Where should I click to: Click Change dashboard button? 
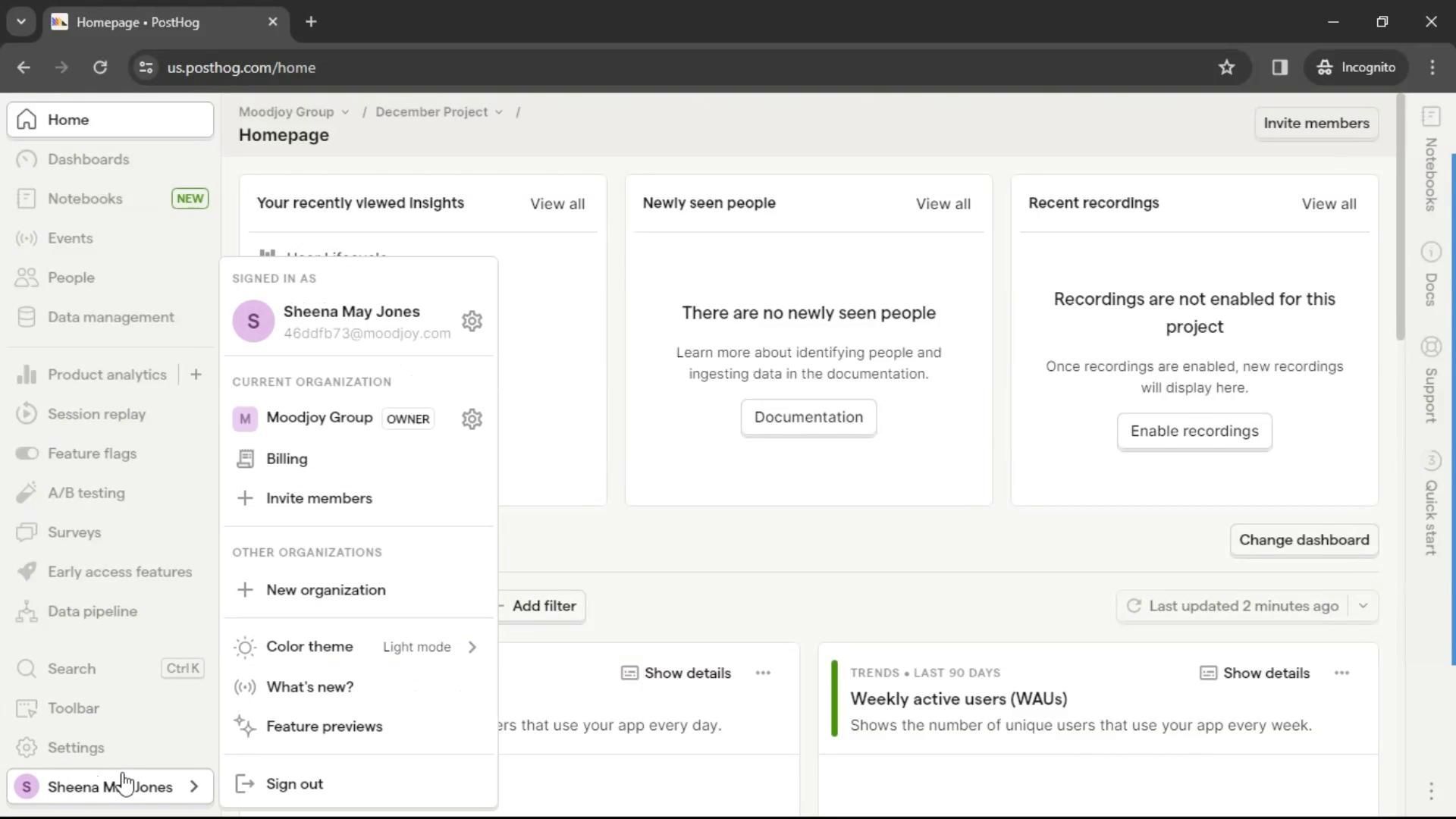(1304, 540)
